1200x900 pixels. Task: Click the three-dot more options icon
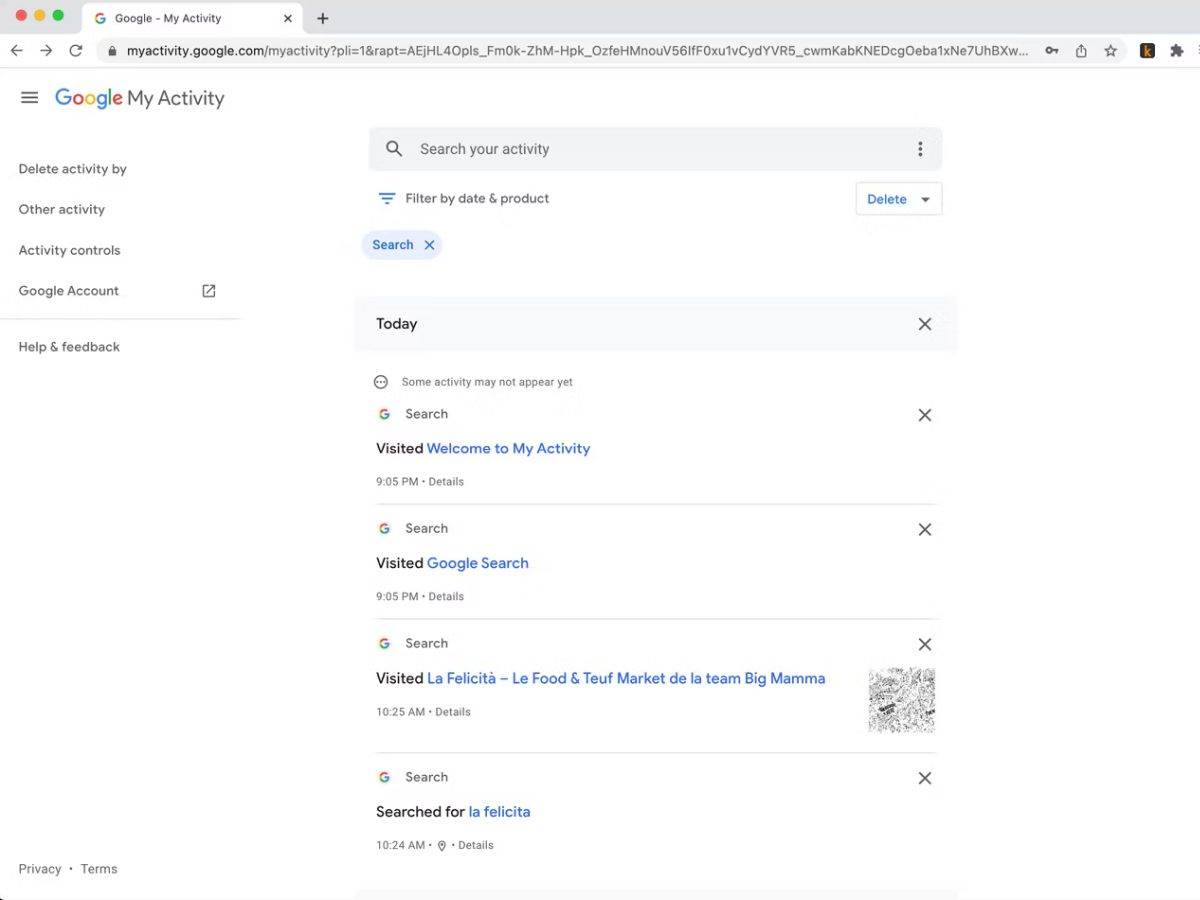pyautogui.click(x=920, y=149)
